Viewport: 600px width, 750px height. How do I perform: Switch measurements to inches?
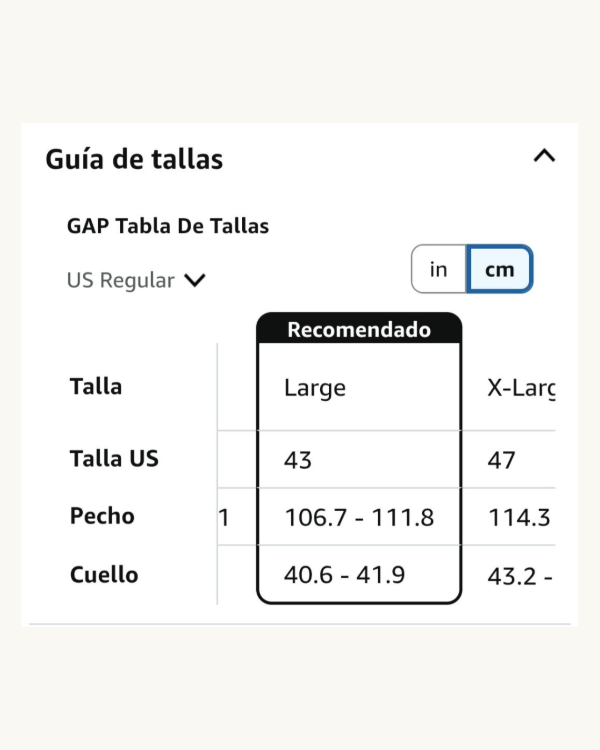click(x=439, y=270)
